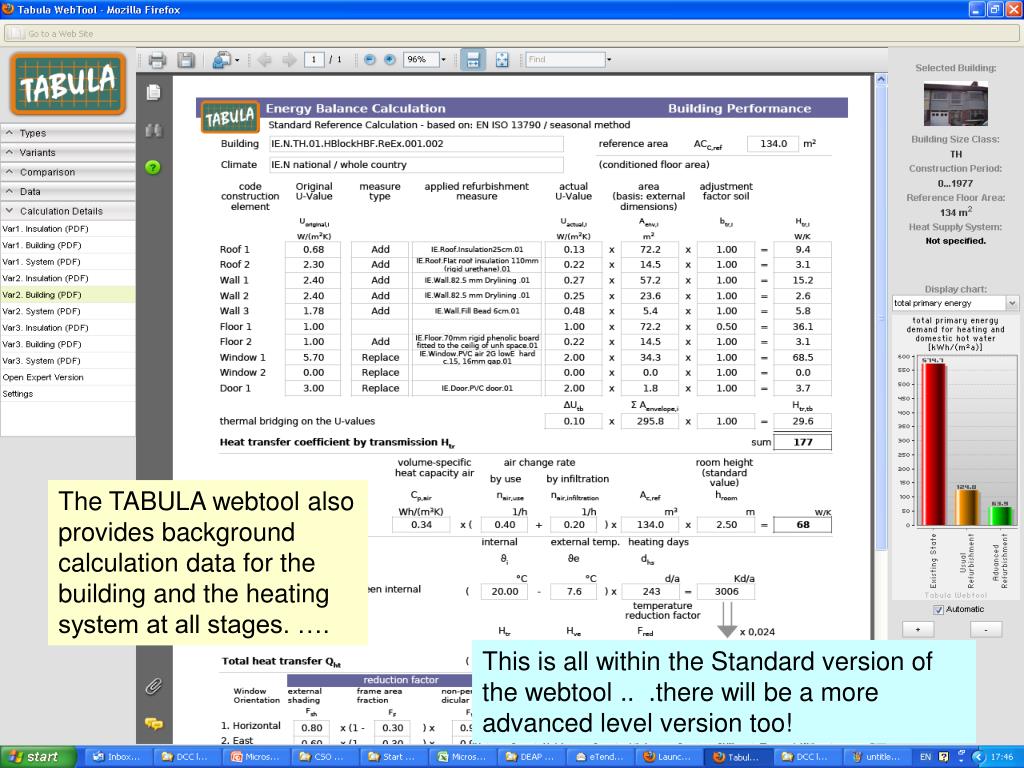This screenshot has width=1024, height=768.
Task: Expand hidden system tray icons arrow
Action: (x=978, y=757)
